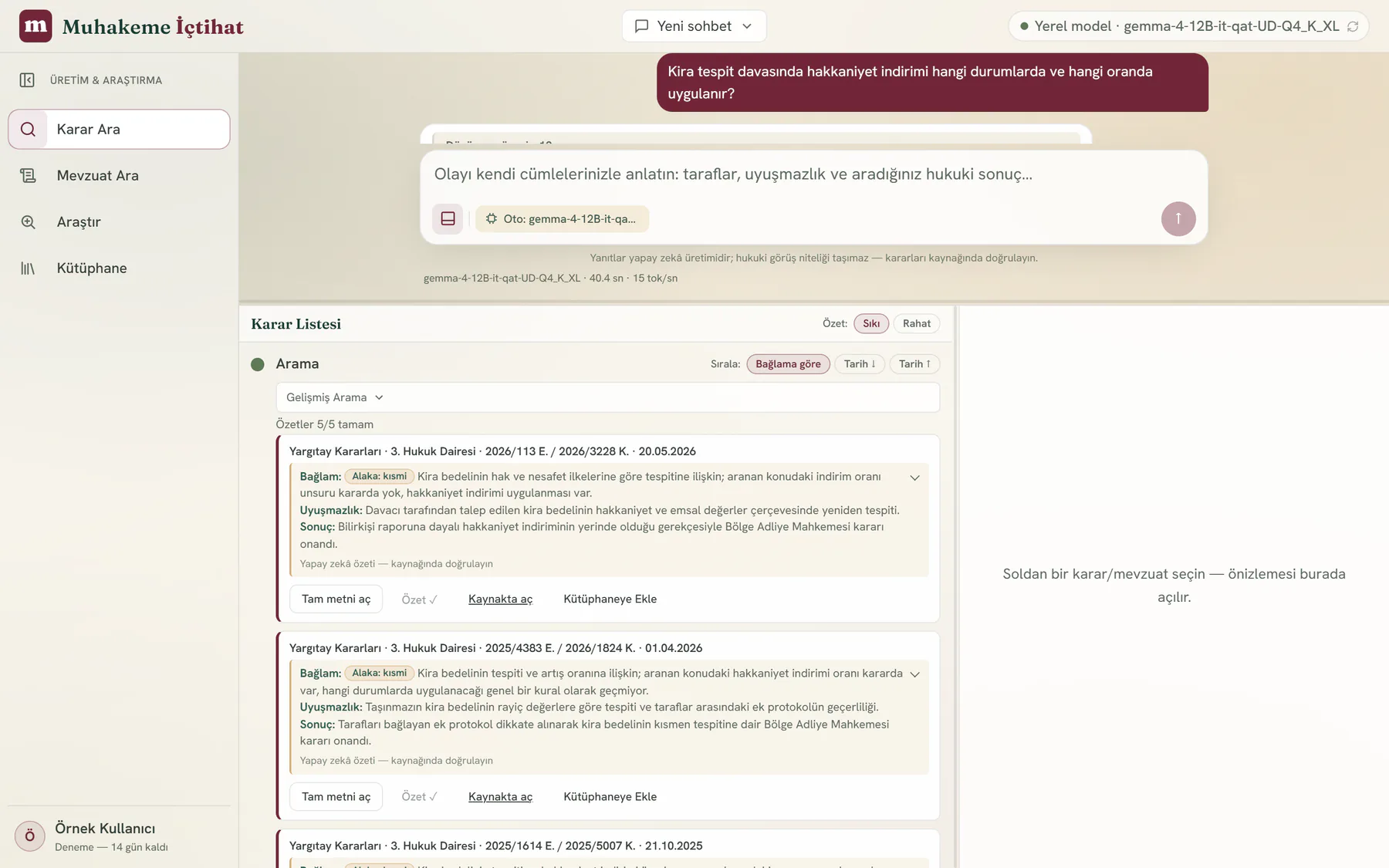This screenshot has width=1389, height=868.
Task: Select Sıkı summary mode
Action: click(871, 323)
